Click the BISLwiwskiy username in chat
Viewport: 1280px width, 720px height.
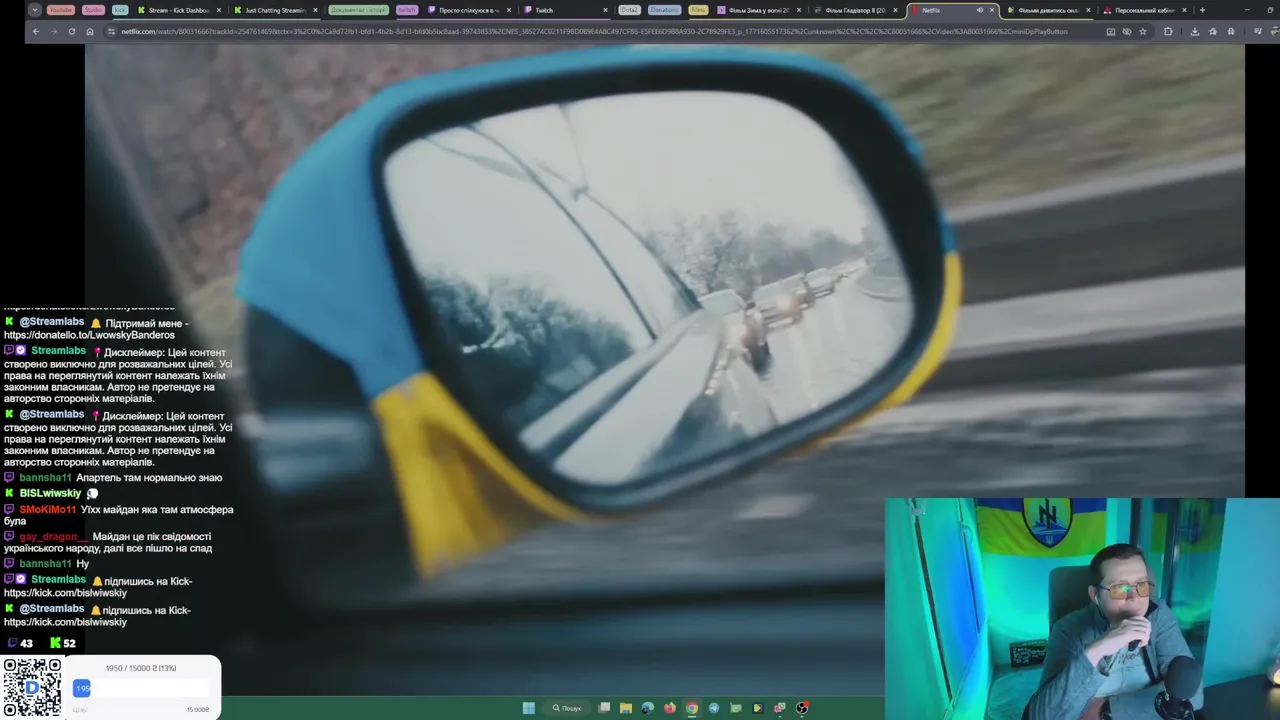click(x=50, y=493)
